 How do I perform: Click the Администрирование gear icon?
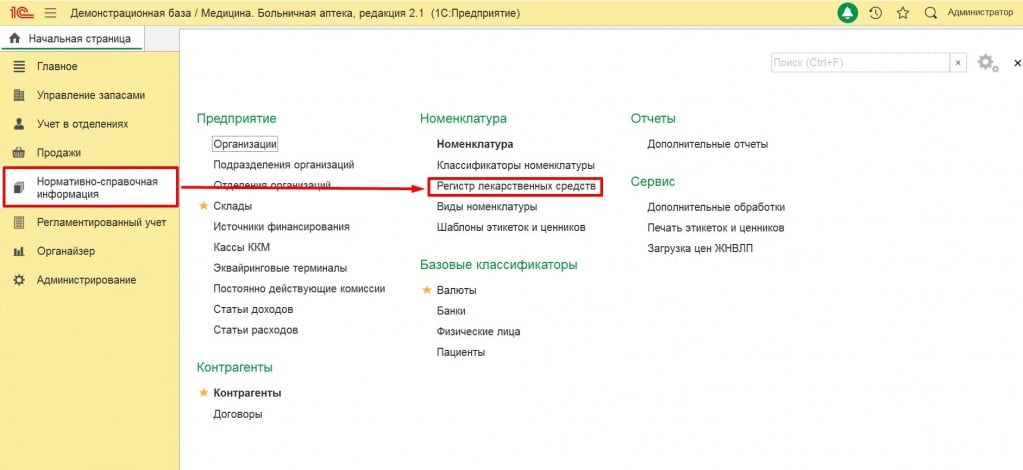point(19,280)
